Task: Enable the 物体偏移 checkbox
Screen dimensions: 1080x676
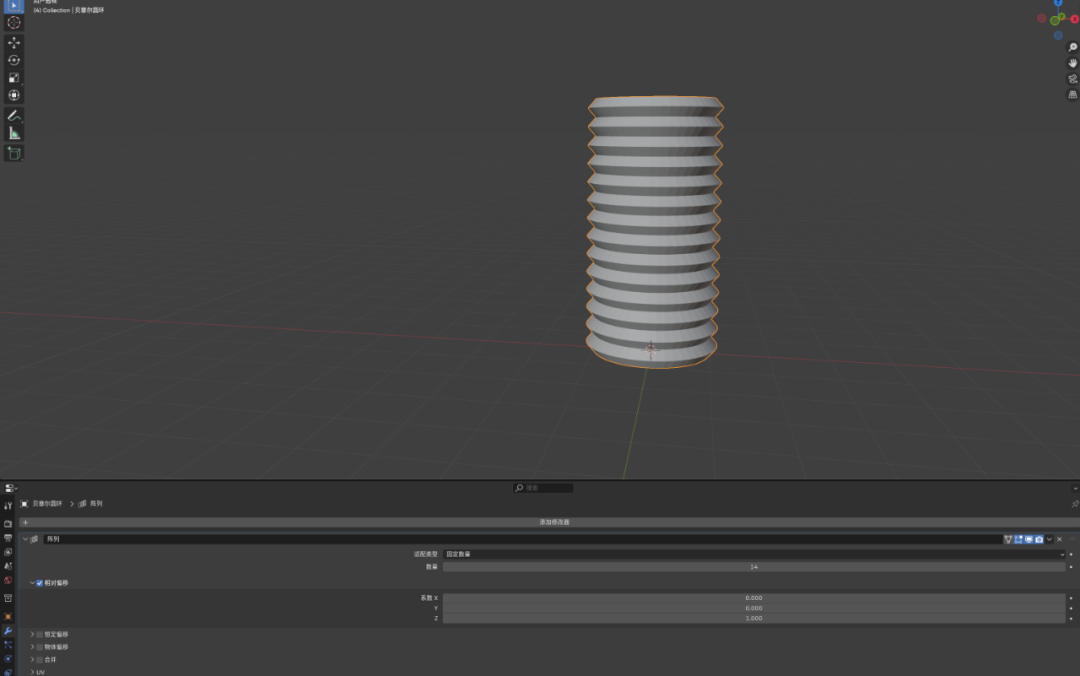Action: [39, 647]
